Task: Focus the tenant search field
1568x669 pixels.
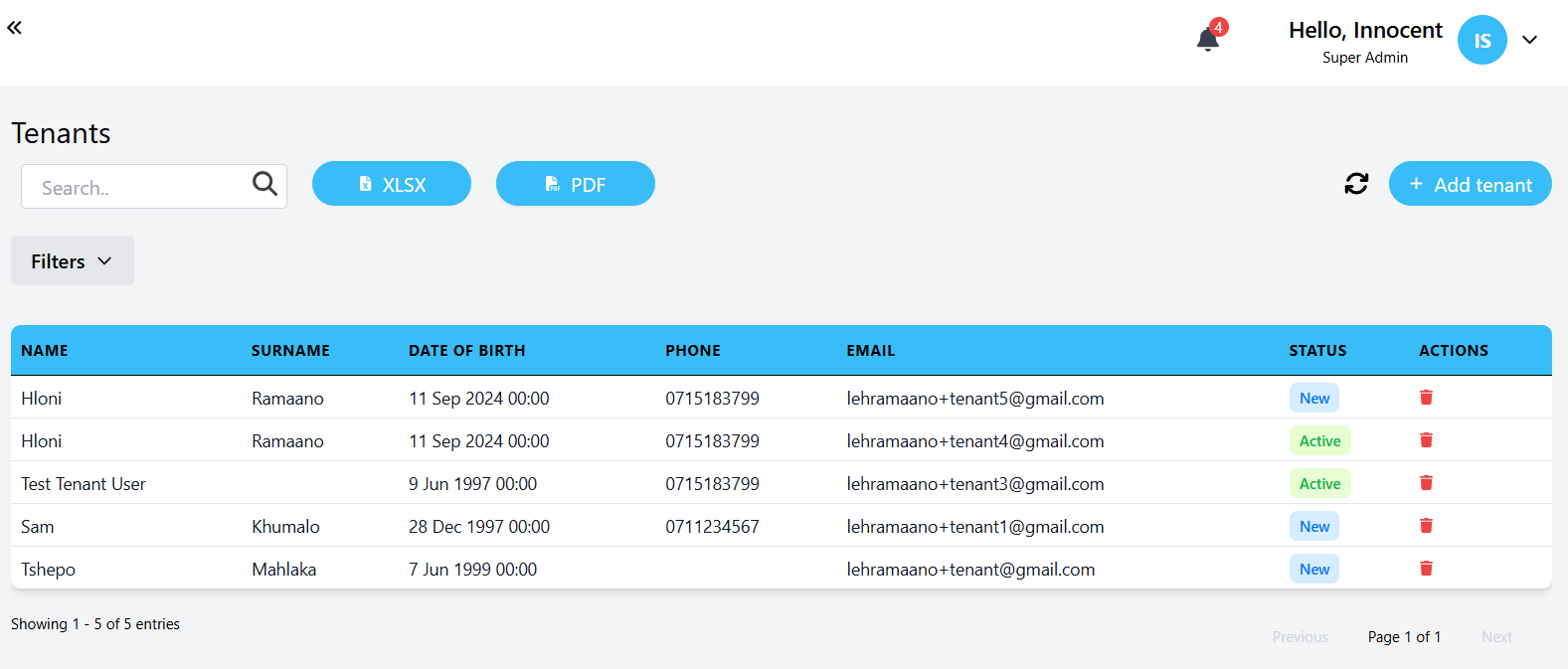Action: (139, 187)
